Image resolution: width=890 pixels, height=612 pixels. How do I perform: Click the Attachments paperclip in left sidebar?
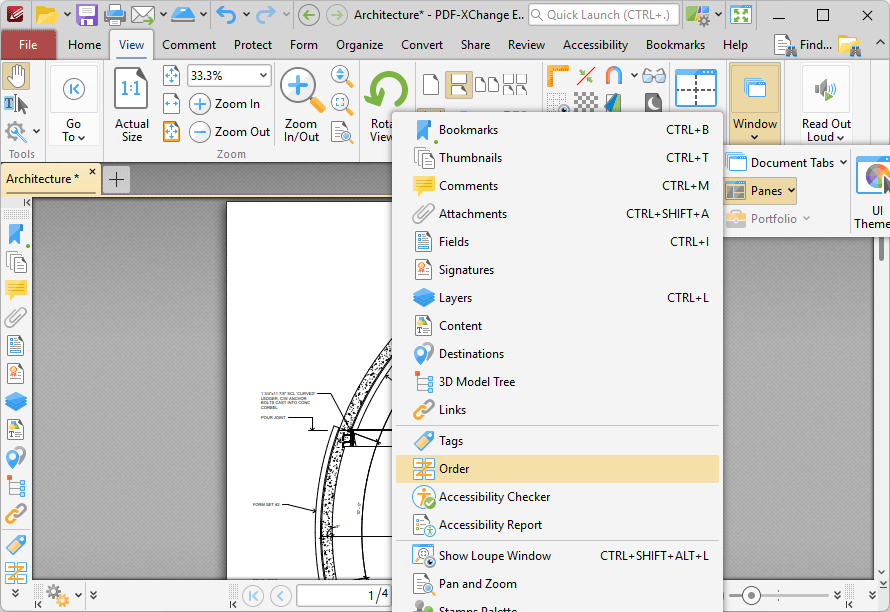click(16, 318)
